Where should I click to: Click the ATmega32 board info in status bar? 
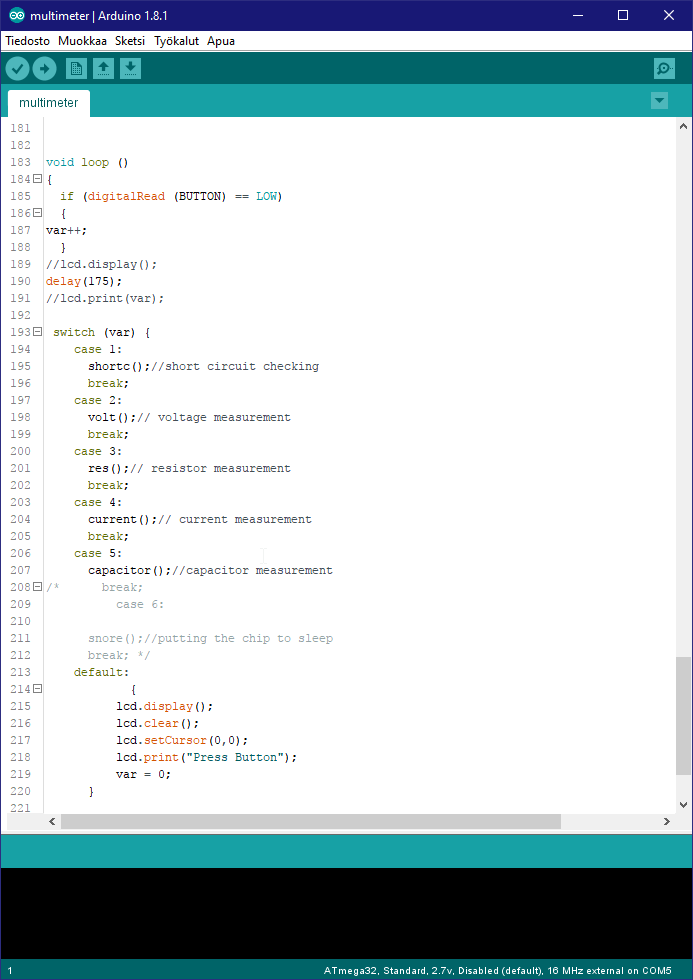coord(497,971)
